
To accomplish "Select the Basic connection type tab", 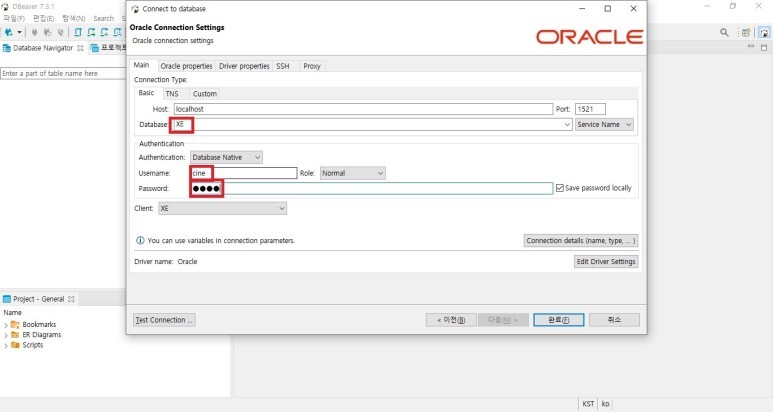I will [x=146, y=93].
